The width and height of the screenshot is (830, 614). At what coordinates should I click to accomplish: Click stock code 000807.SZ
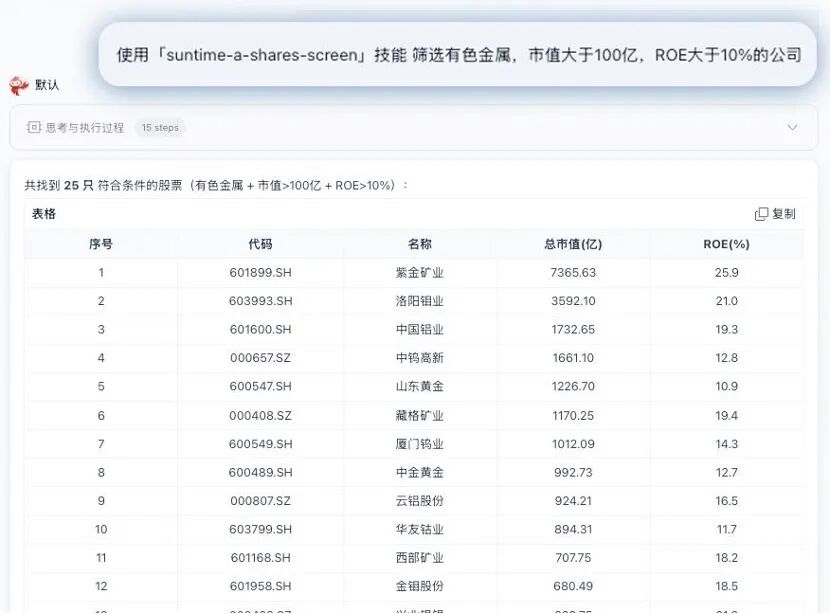260,501
